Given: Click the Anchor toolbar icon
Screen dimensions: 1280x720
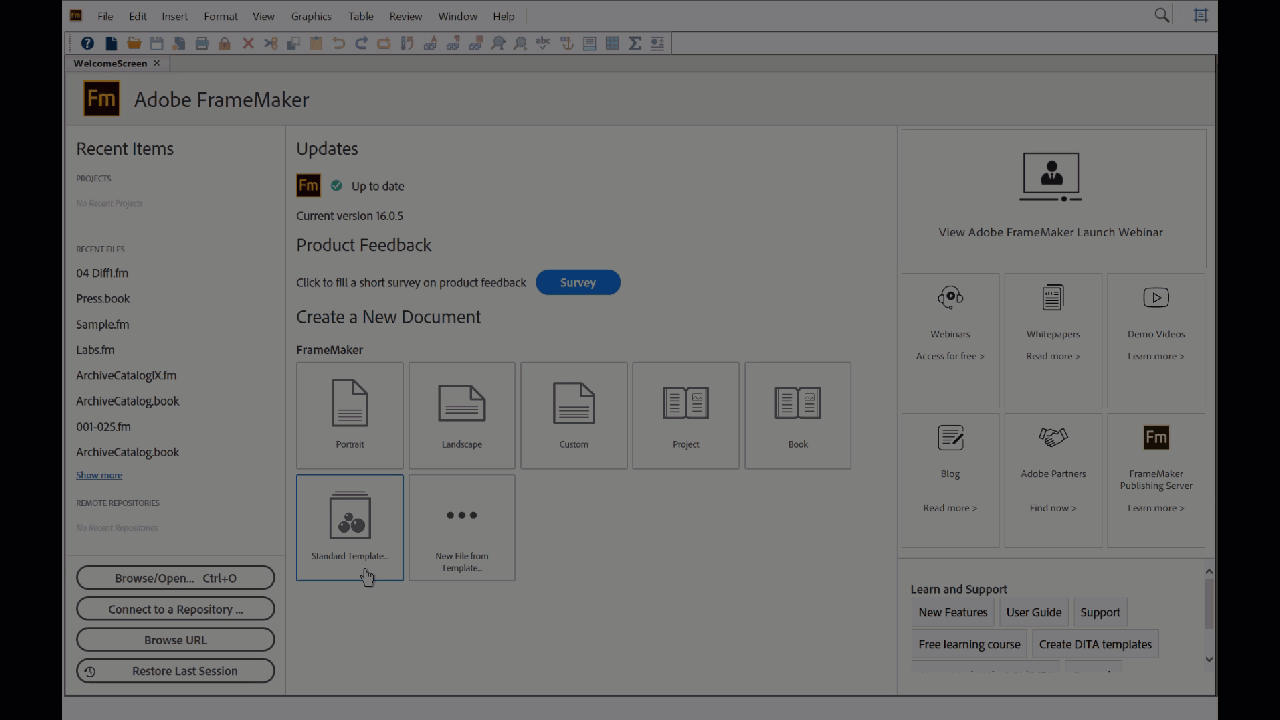Looking at the screenshot, I should click(x=566, y=43).
